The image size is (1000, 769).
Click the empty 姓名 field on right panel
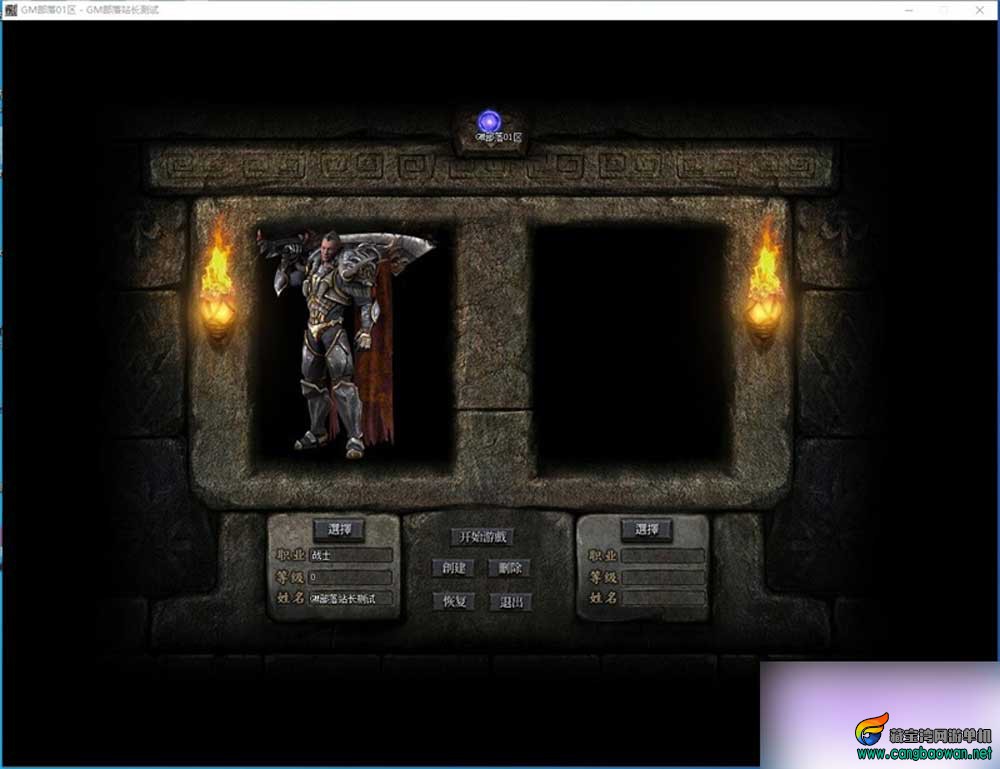pos(663,598)
